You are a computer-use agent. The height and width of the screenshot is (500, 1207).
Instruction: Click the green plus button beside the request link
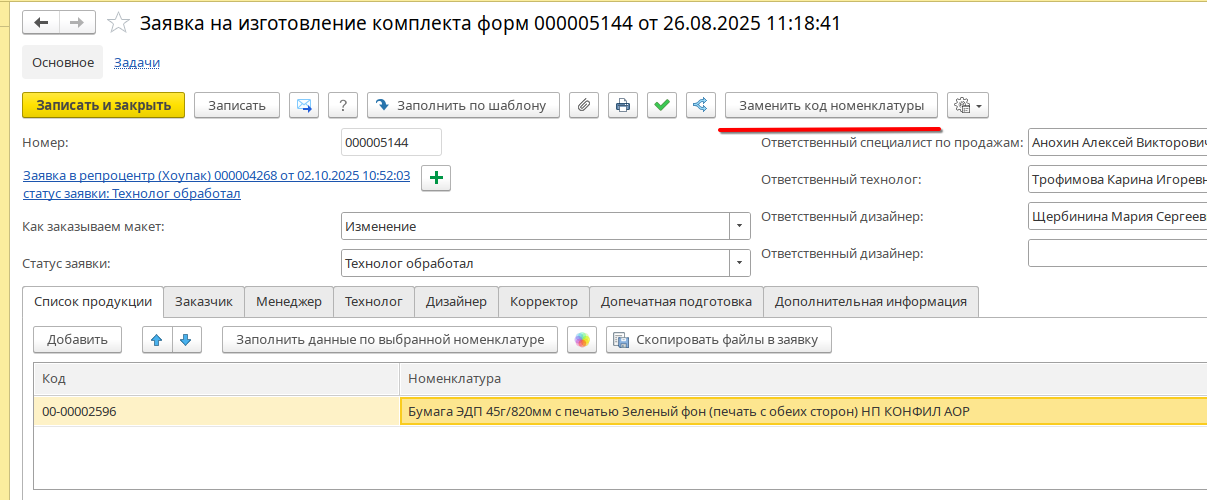pyautogui.click(x=437, y=178)
